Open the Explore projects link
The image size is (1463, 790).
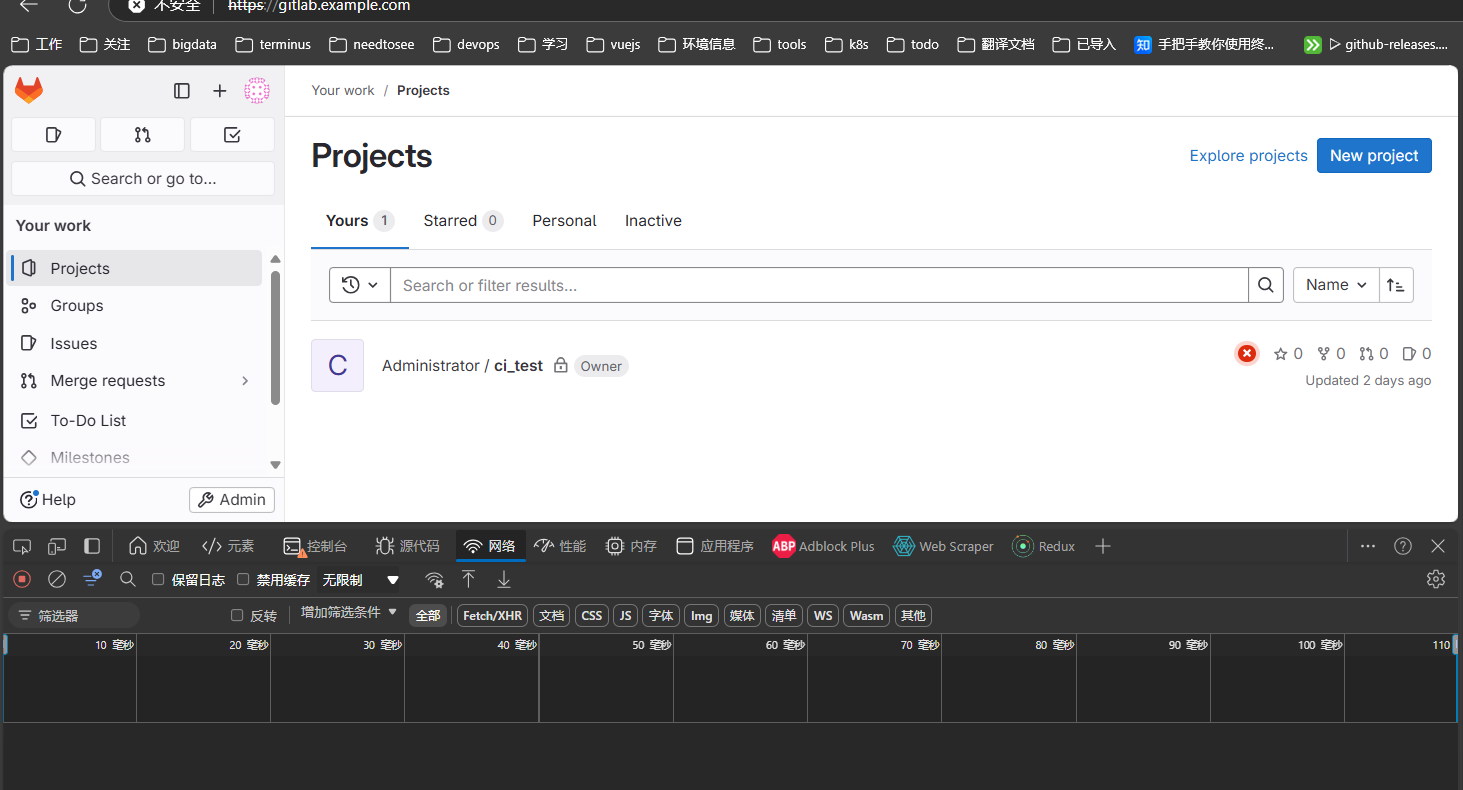point(1248,155)
